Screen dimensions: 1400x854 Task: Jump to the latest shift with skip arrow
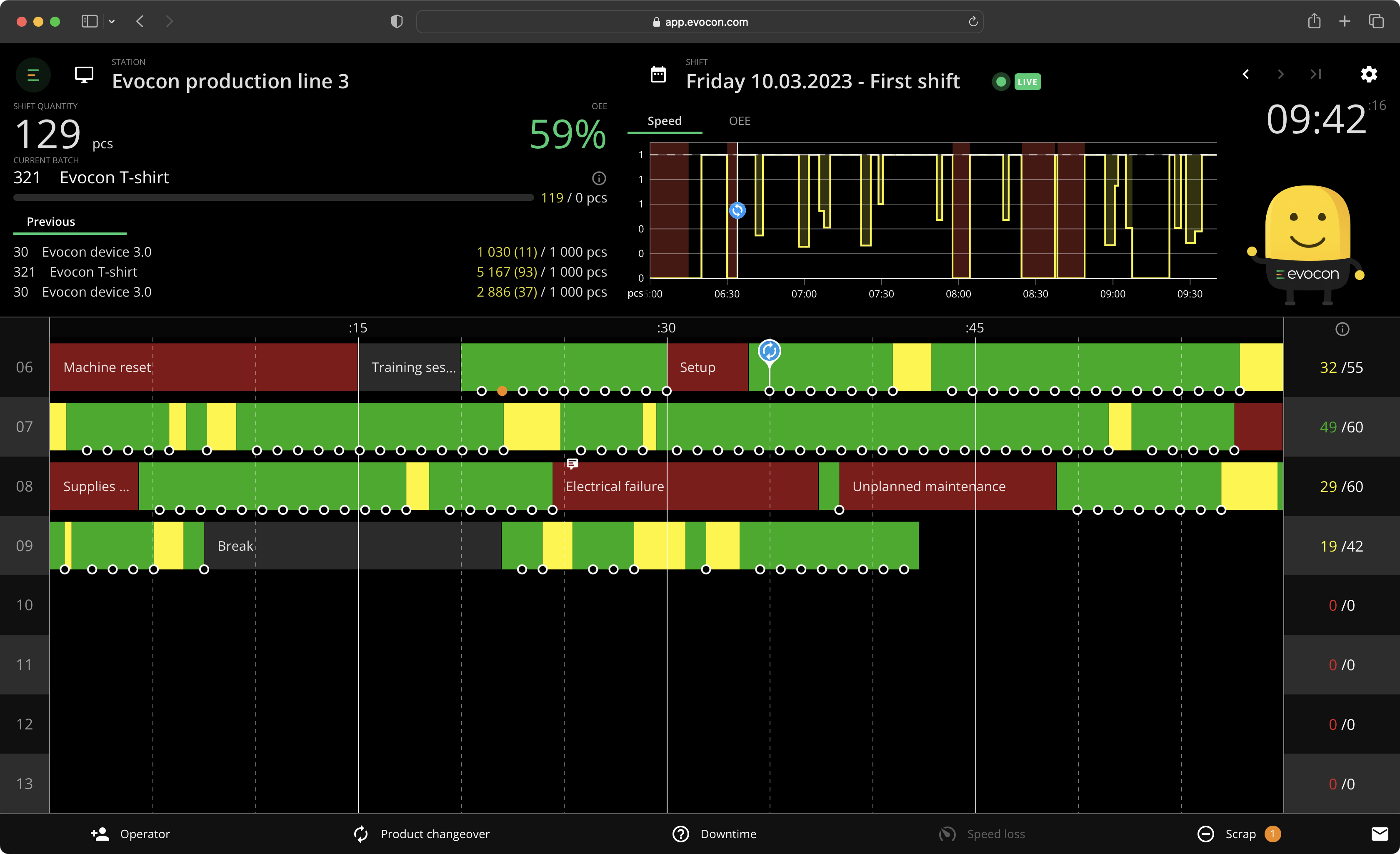(1316, 75)
